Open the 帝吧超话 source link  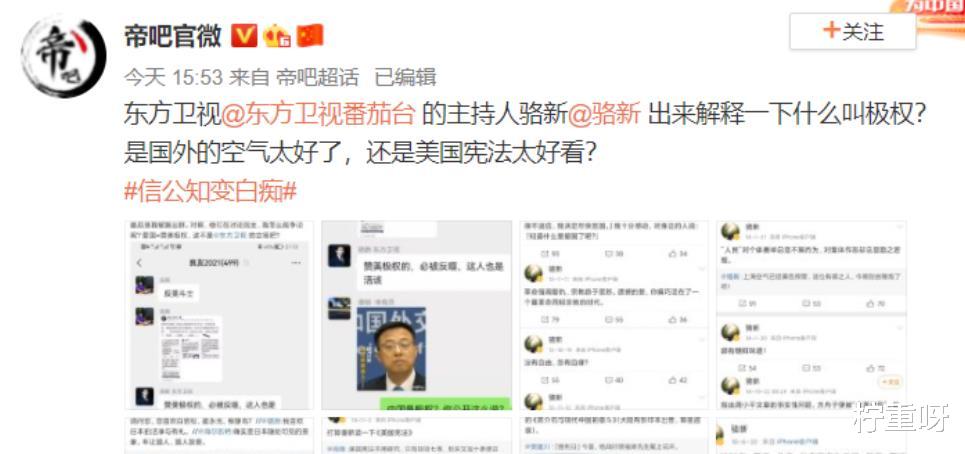pyautogui.click(x=317, y=78)
